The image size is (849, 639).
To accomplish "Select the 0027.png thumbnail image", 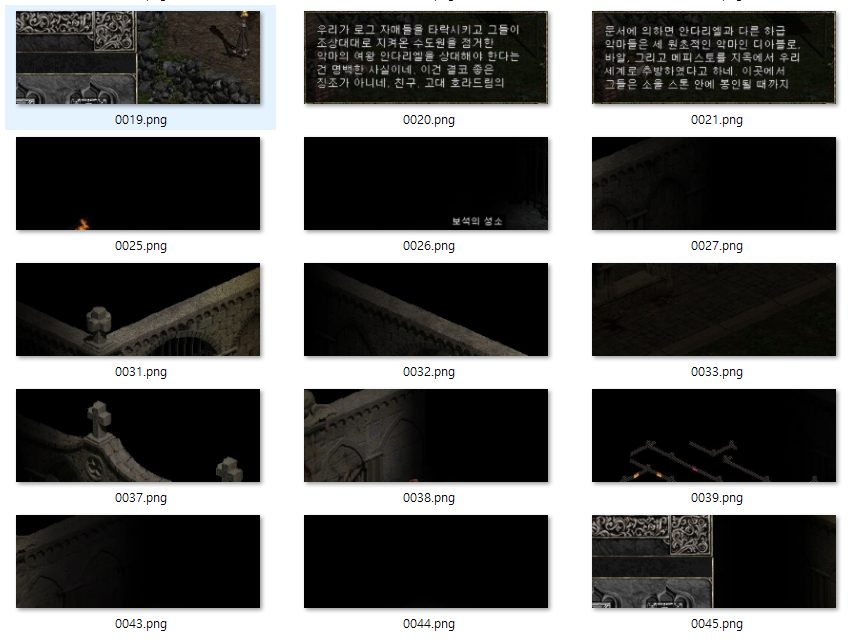I will (714, 184).
